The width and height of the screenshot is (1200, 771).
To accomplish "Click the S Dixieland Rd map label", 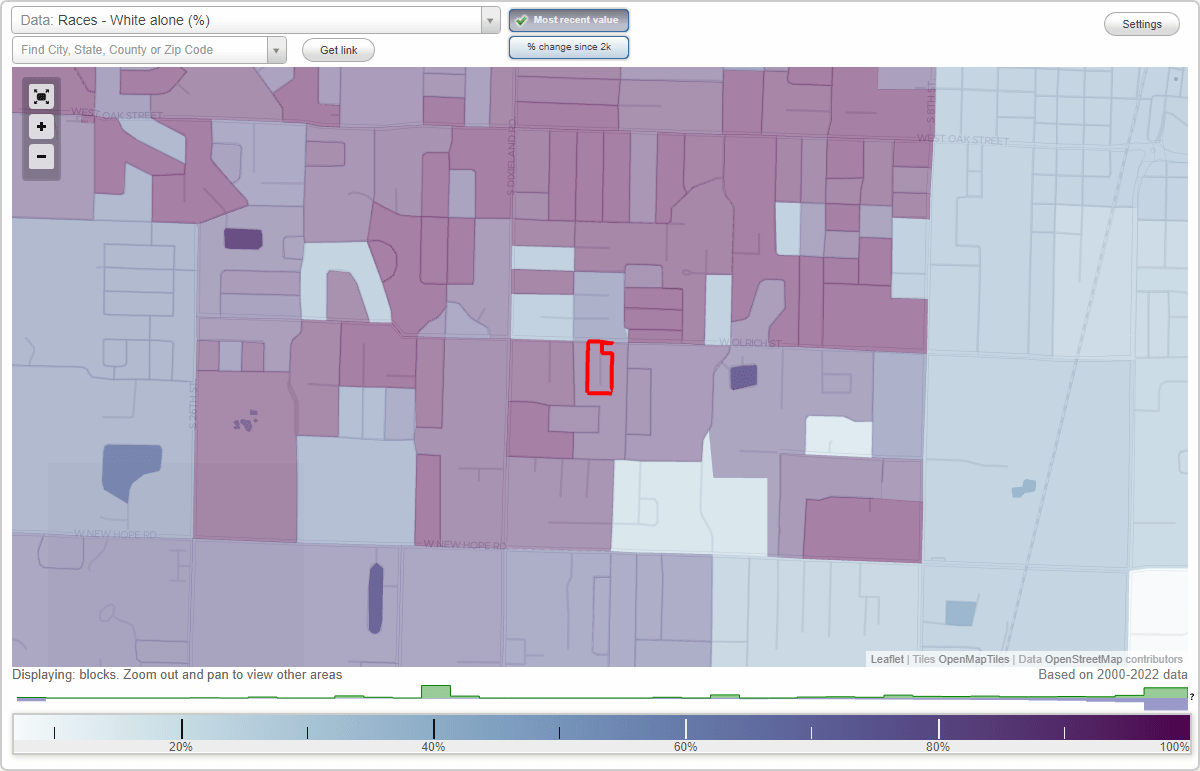I will [509, 155].
